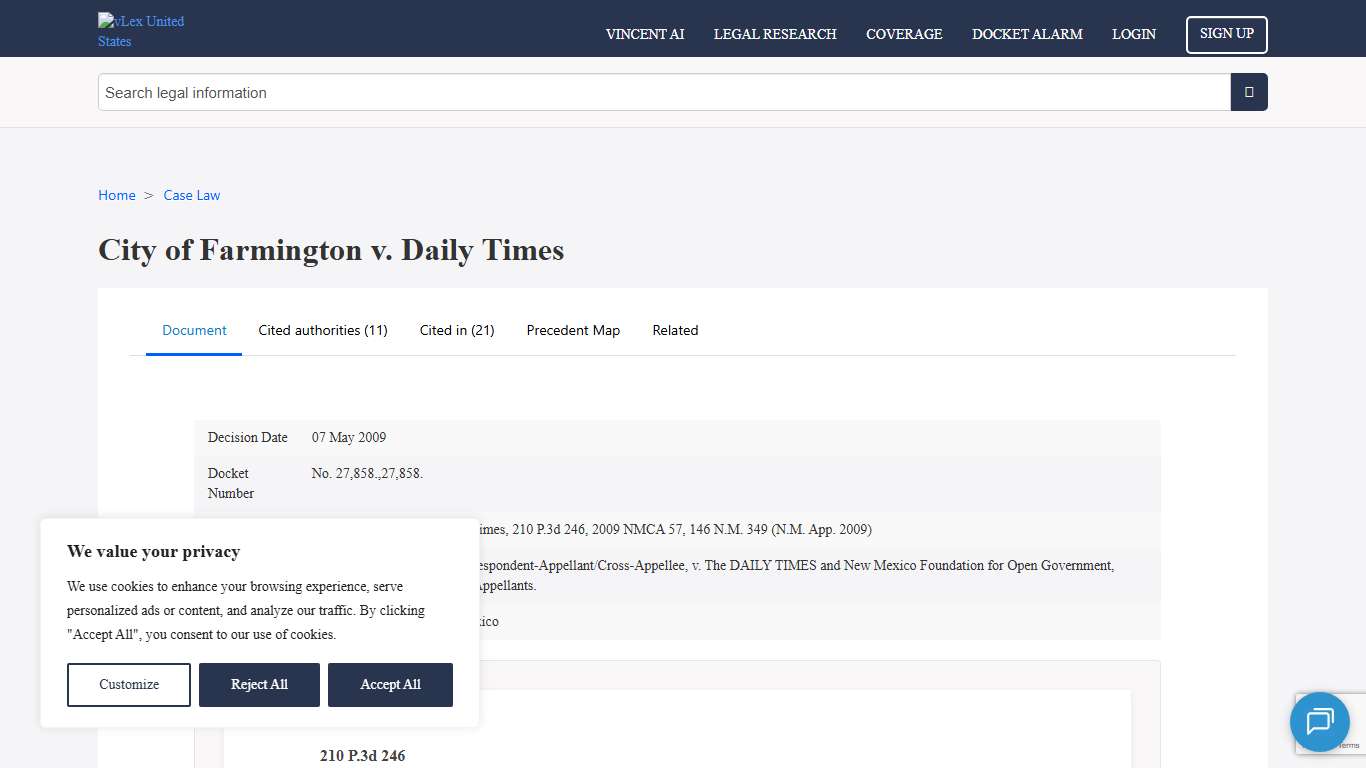Viewport: 1366px width, 768px height.
Task: View the Precedent Map tab
Action: click(x=573, y=330)
